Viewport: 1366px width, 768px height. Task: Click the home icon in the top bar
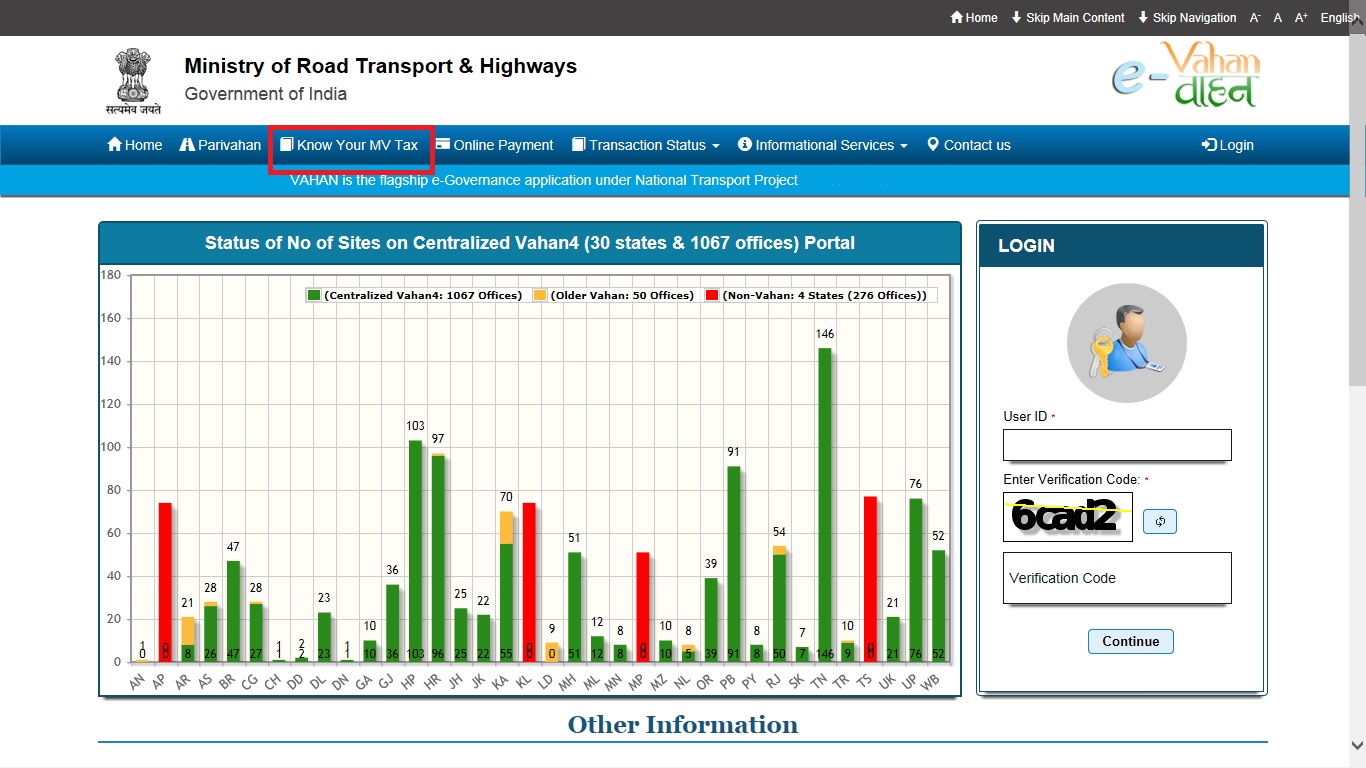pyautogui.click(x=957, y=18)
